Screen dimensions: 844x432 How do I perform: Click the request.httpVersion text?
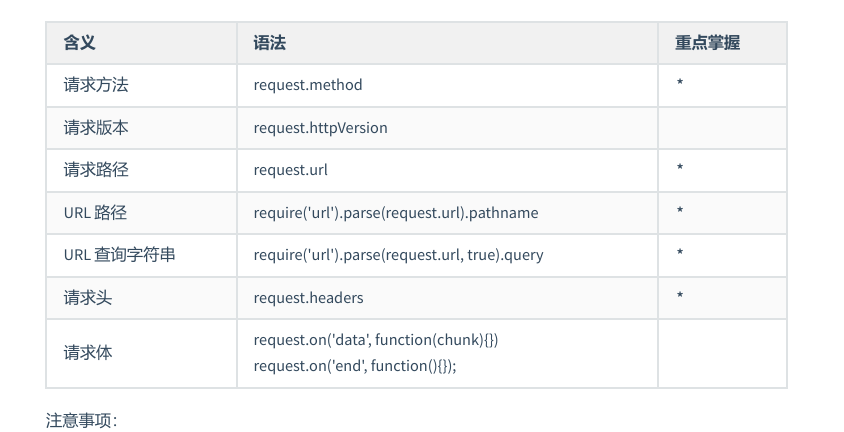coord(320,128)
